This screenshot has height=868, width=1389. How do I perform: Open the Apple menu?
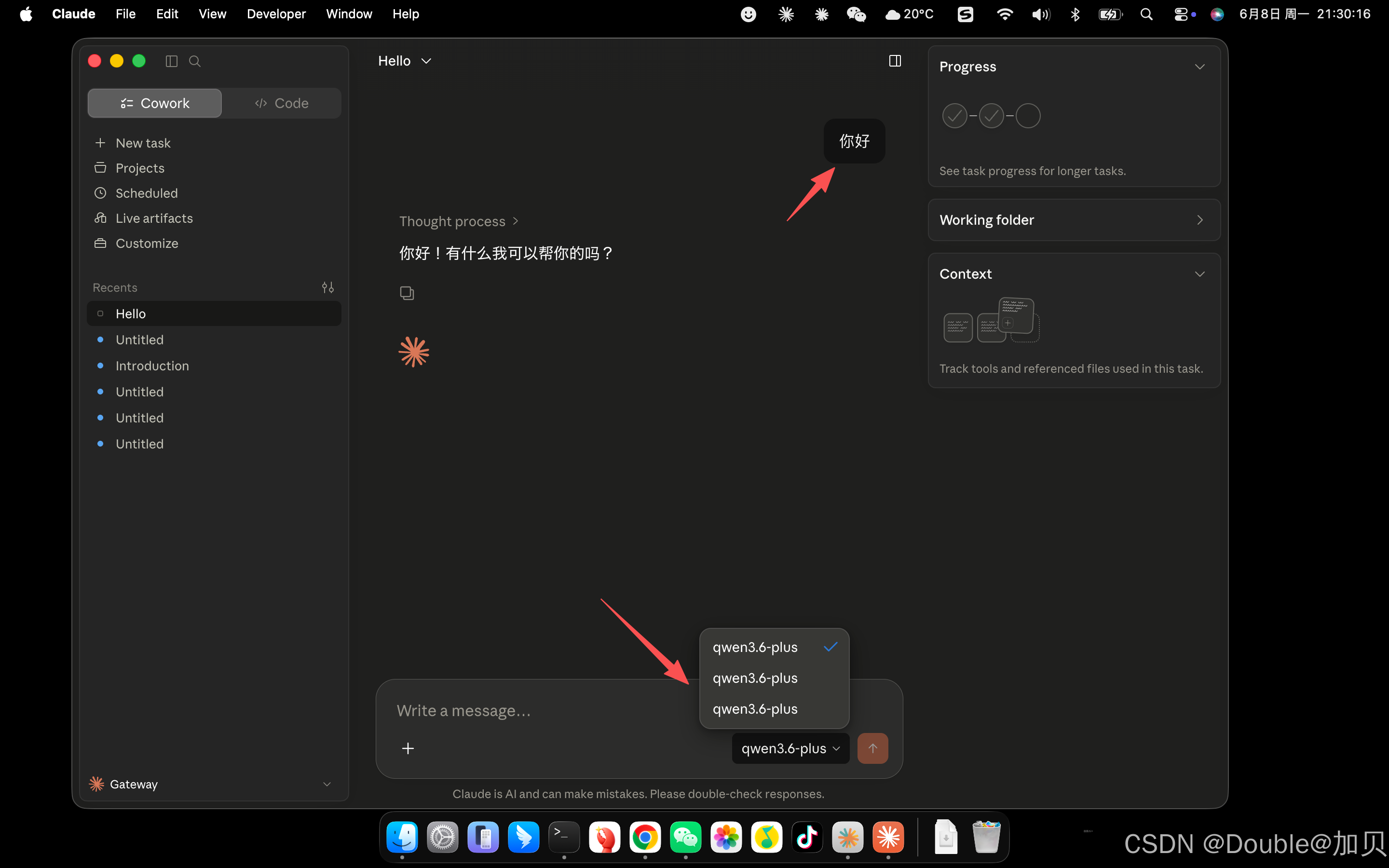(26, 14)
